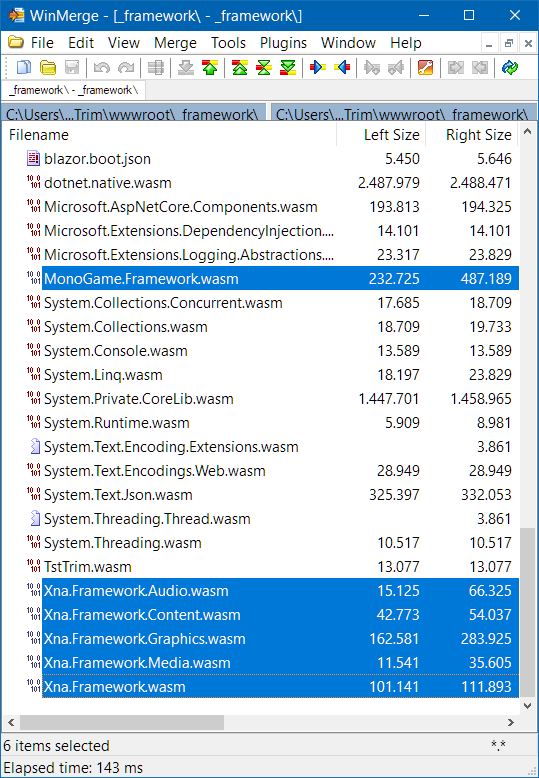Click the grayed Copy Right and Advance icon

372,67
